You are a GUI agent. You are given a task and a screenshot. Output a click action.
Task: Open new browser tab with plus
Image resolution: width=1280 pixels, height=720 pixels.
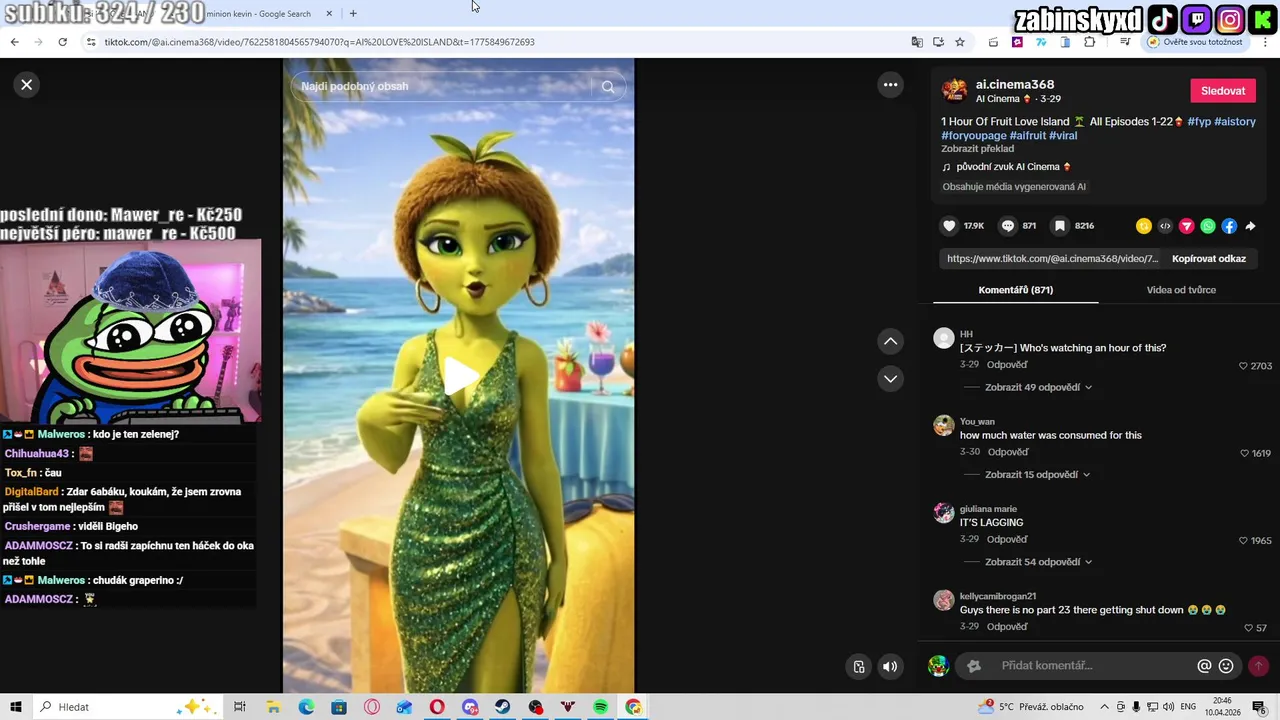point(353,13)
